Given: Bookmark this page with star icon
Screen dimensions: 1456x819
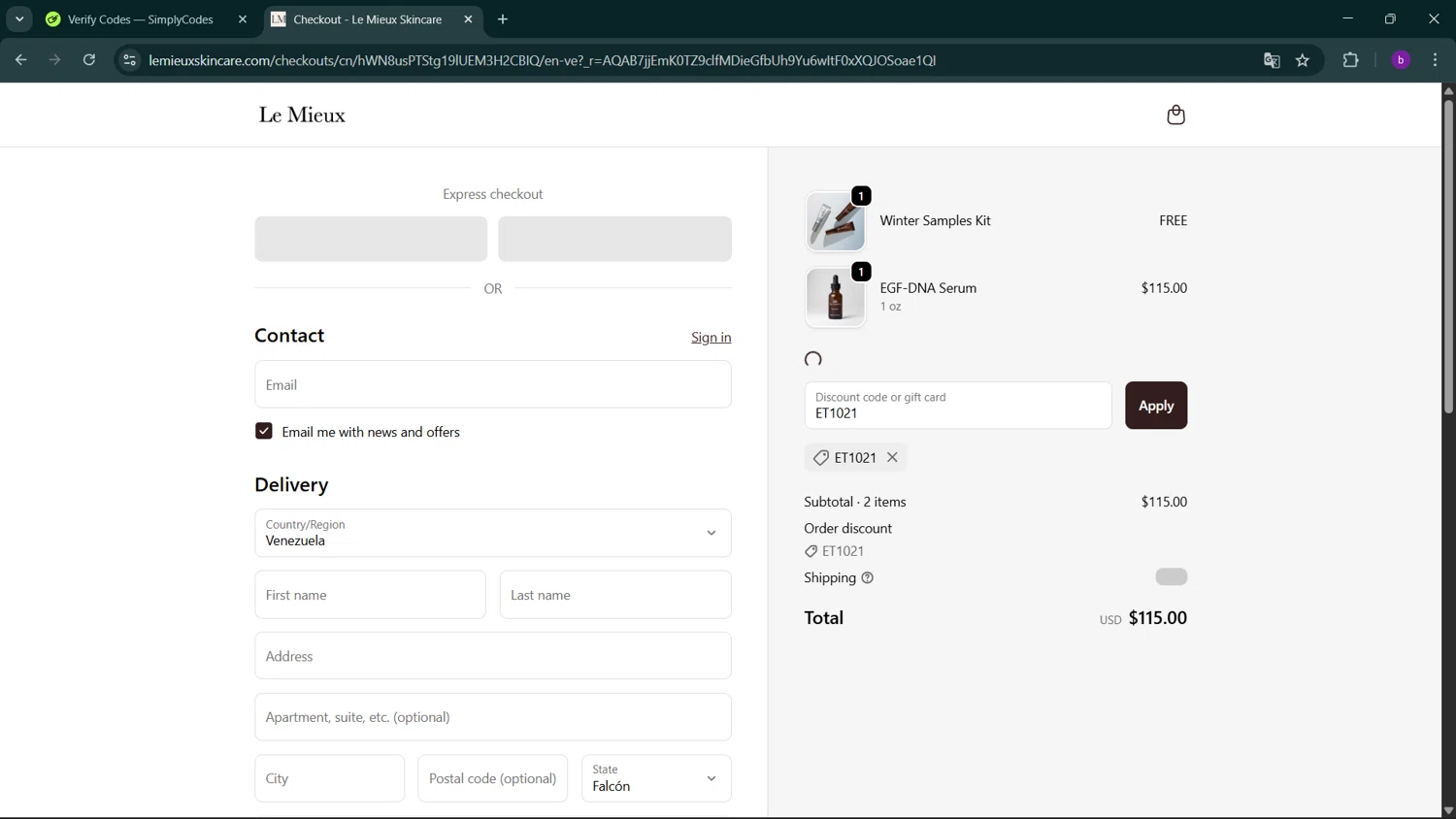Looking at the screenshot, I should (1303, 60).
